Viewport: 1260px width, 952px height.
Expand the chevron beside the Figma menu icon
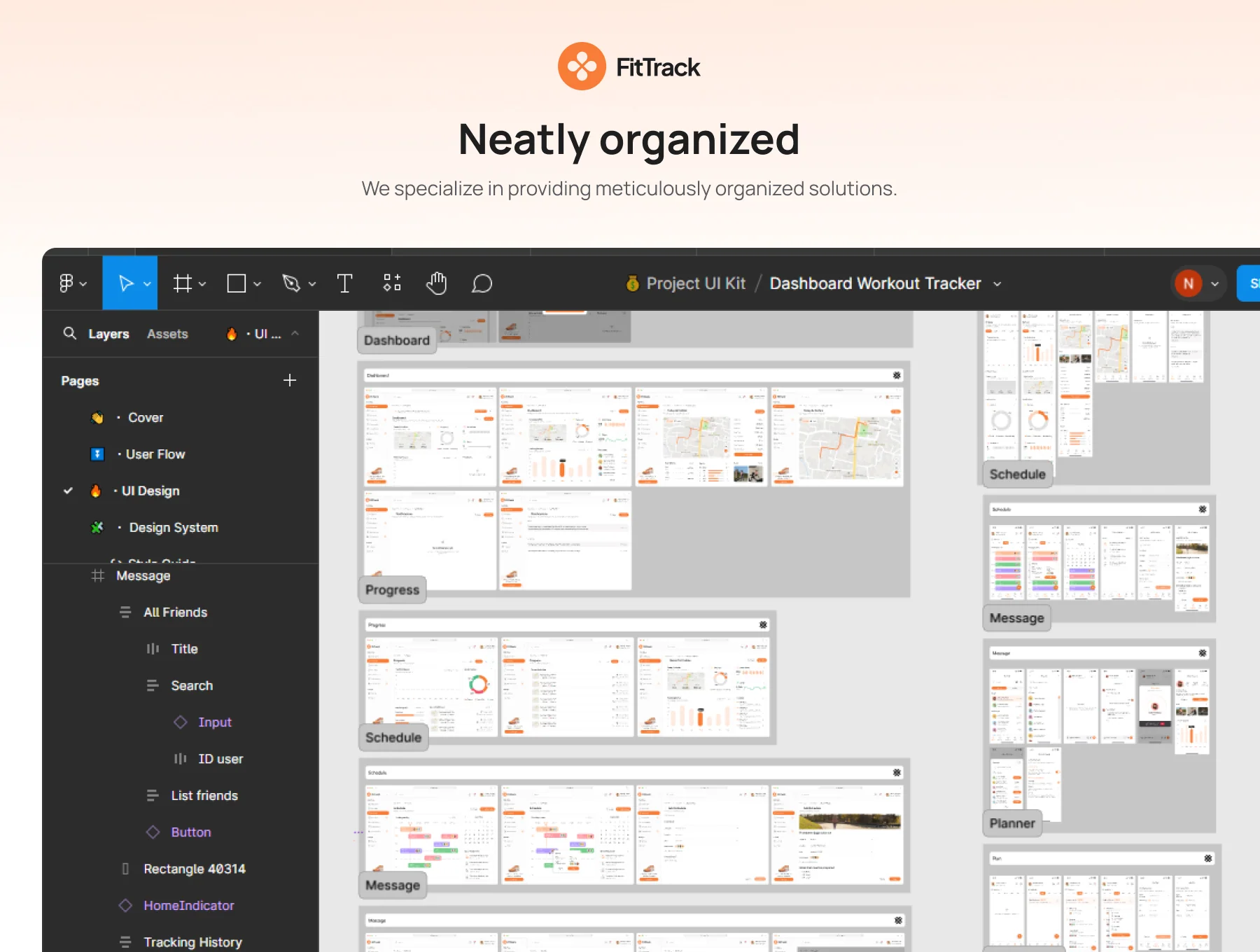click(83, 283)
